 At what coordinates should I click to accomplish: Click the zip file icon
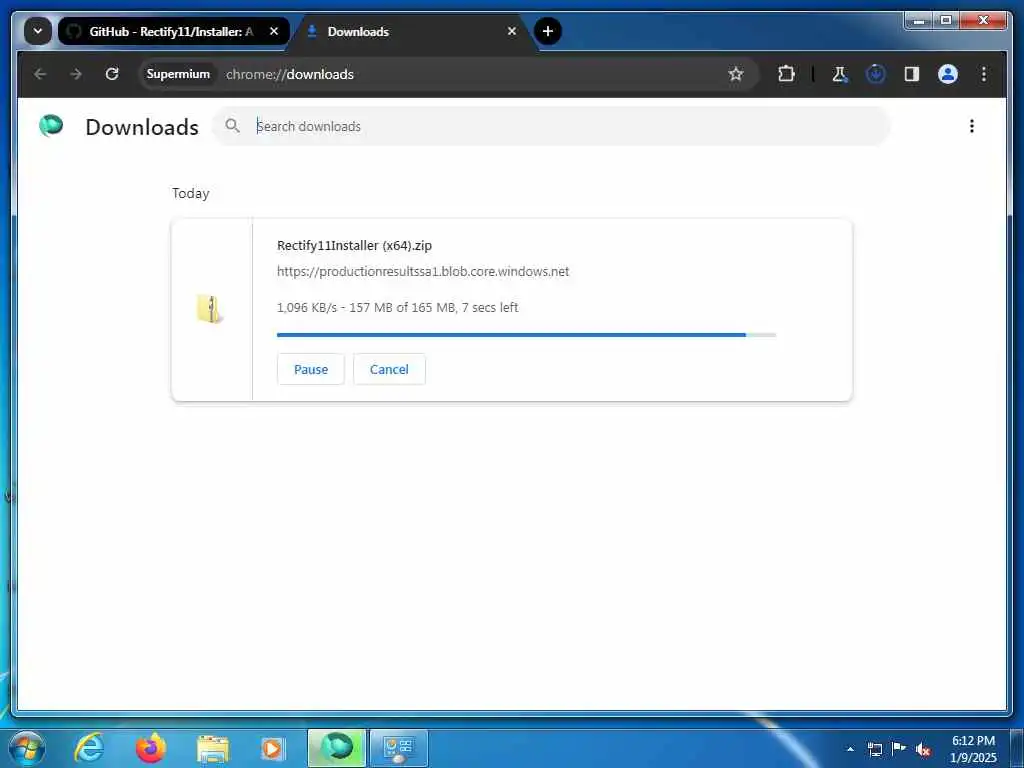[210, 309]
